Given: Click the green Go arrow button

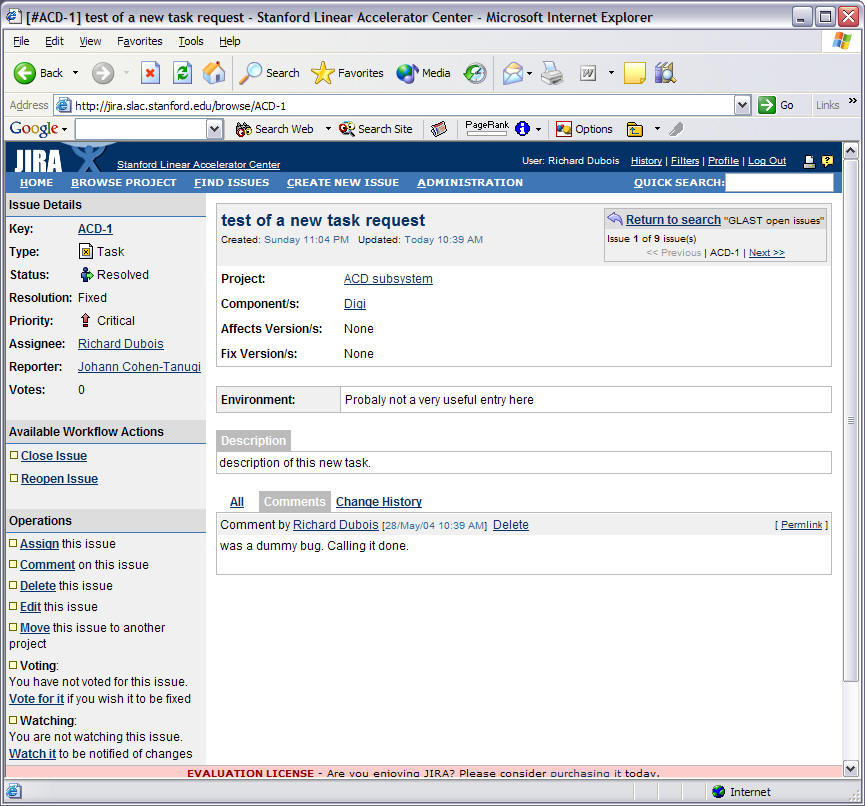Looking at the screenshot, I should pos(767,105).
